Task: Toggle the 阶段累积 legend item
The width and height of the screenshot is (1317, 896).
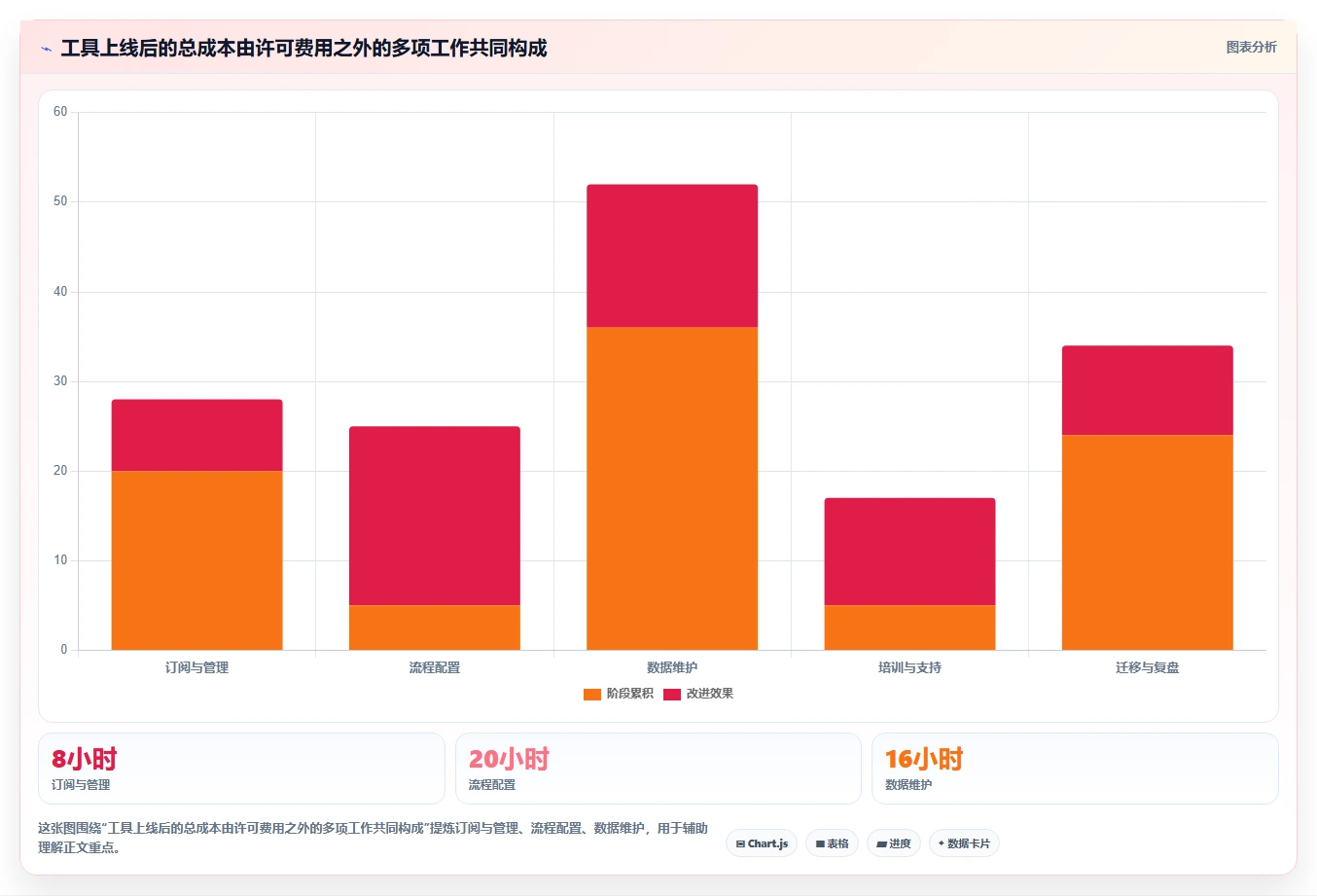Action: pos(619,694)
